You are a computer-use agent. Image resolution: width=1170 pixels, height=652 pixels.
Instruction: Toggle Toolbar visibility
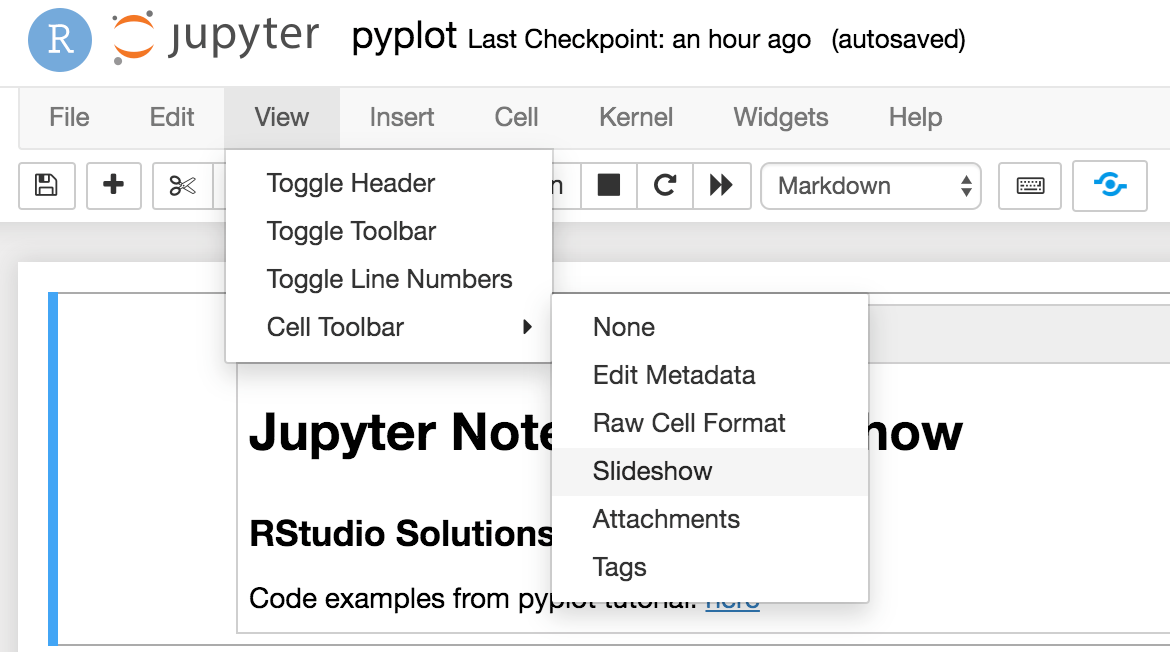(x=351, y=231)
